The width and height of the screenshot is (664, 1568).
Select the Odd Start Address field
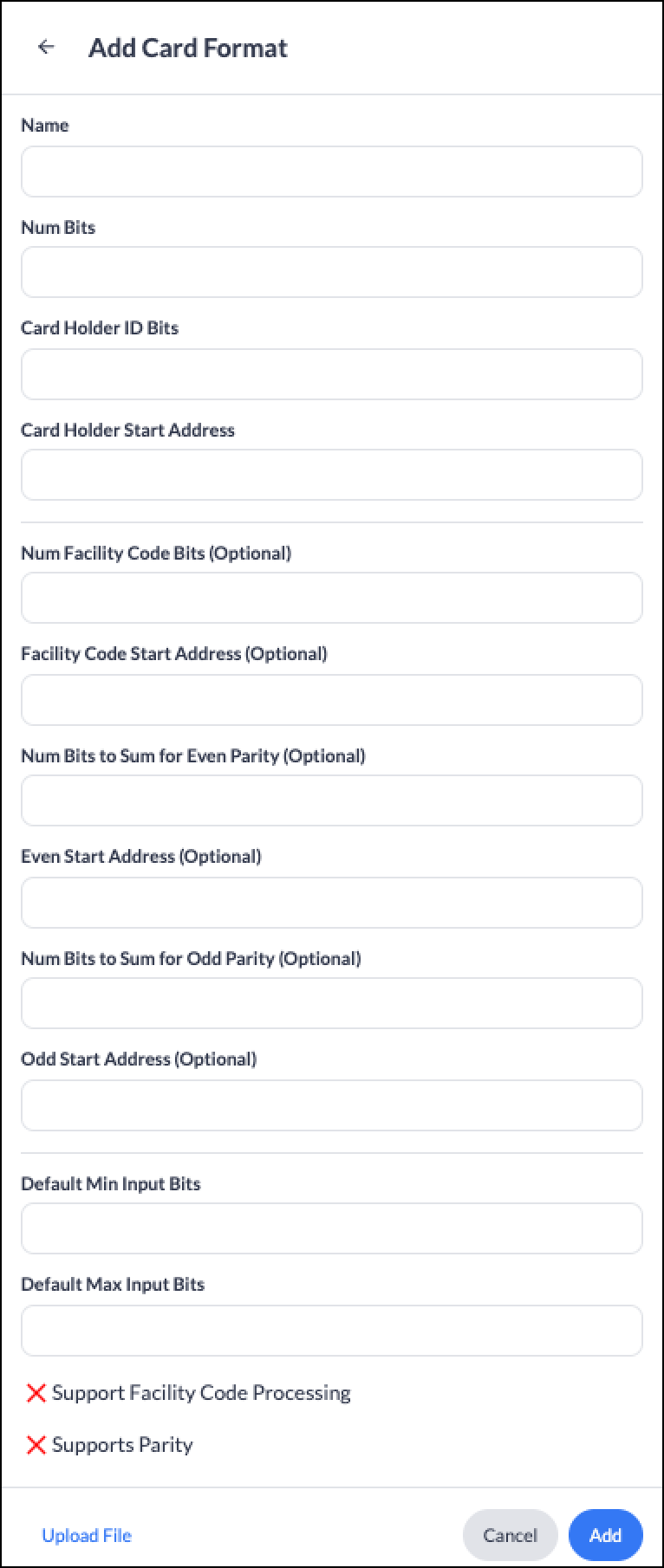coord(332,1105)
